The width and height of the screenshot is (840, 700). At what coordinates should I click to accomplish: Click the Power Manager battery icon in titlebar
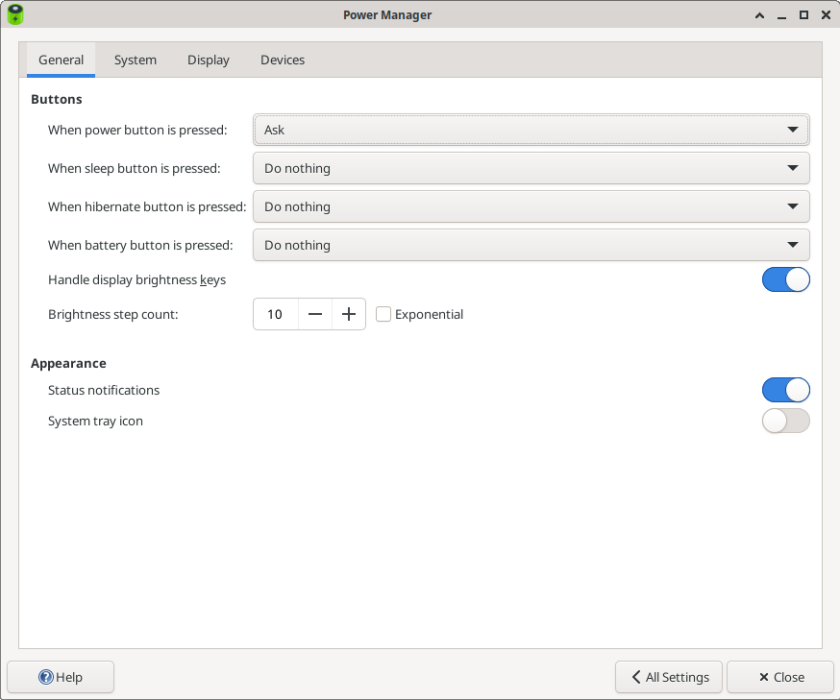pyautogui.click(x=14, y=14)
